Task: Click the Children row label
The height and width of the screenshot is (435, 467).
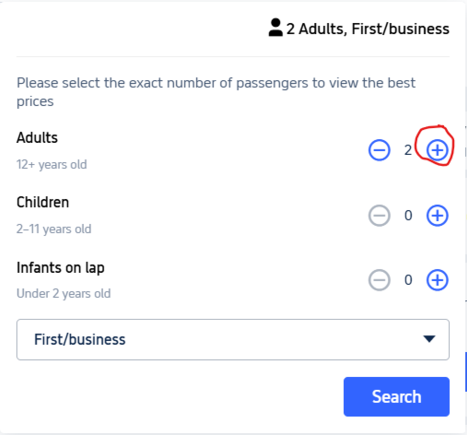Action: (x=43, y=202)
